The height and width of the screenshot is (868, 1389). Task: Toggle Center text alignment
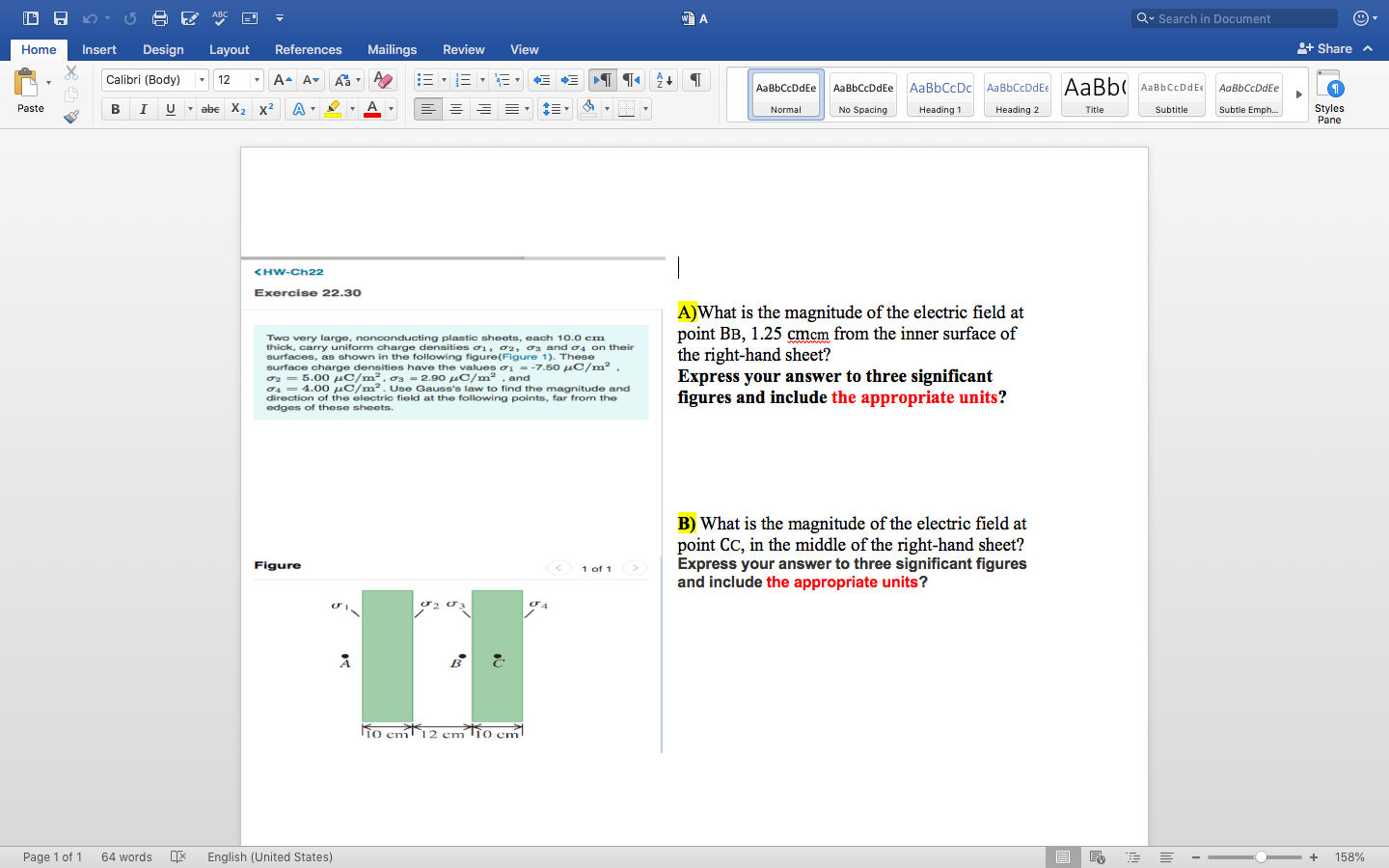click(x=456, y=109)
